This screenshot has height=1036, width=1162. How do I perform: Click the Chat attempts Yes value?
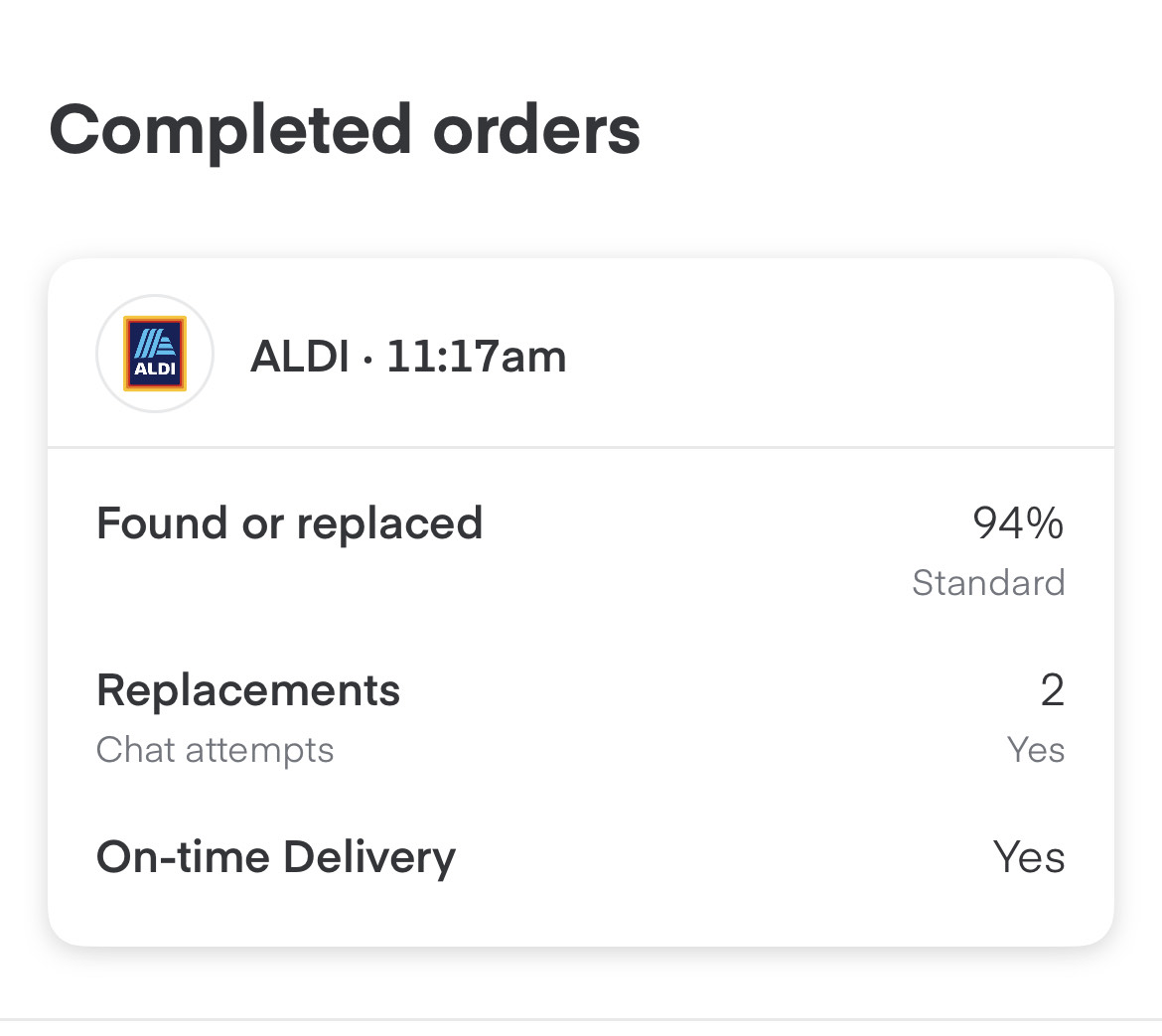tap(1036, 749)
